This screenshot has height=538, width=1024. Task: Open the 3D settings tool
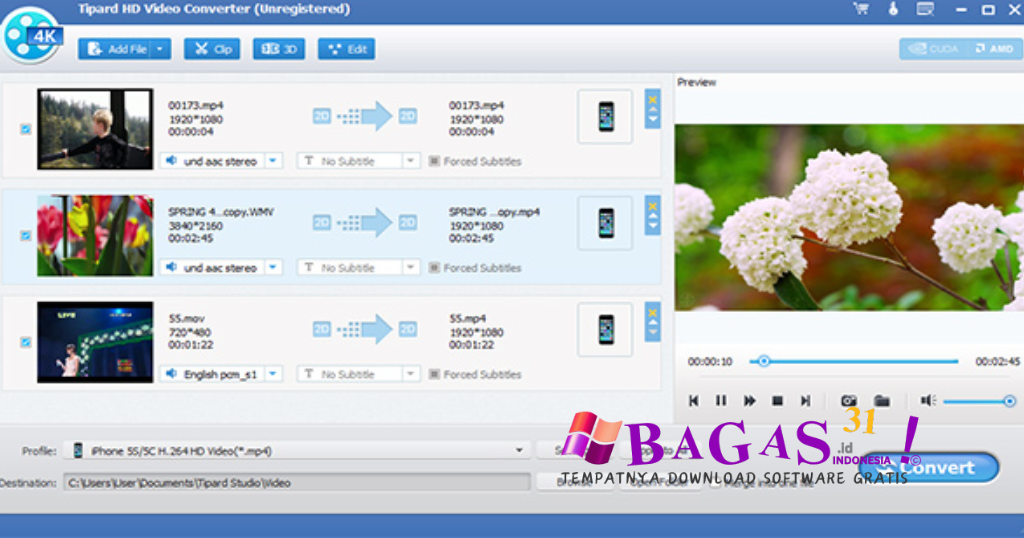pyautogui.click(x=279, y=49)
